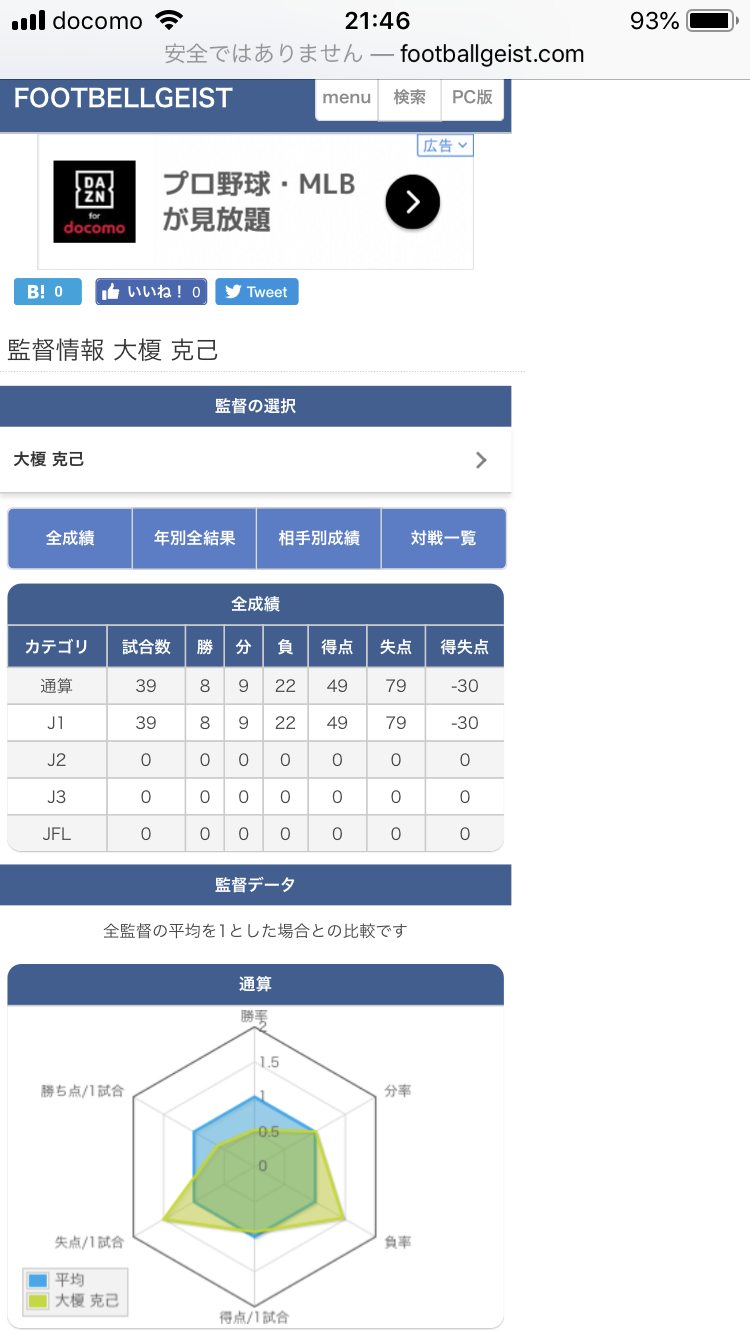The height and width of the screenshot is (1334, 750).
Task: Open the 広告 ad options dropdown
Action: pyautogui.click(x=445, y=146)
